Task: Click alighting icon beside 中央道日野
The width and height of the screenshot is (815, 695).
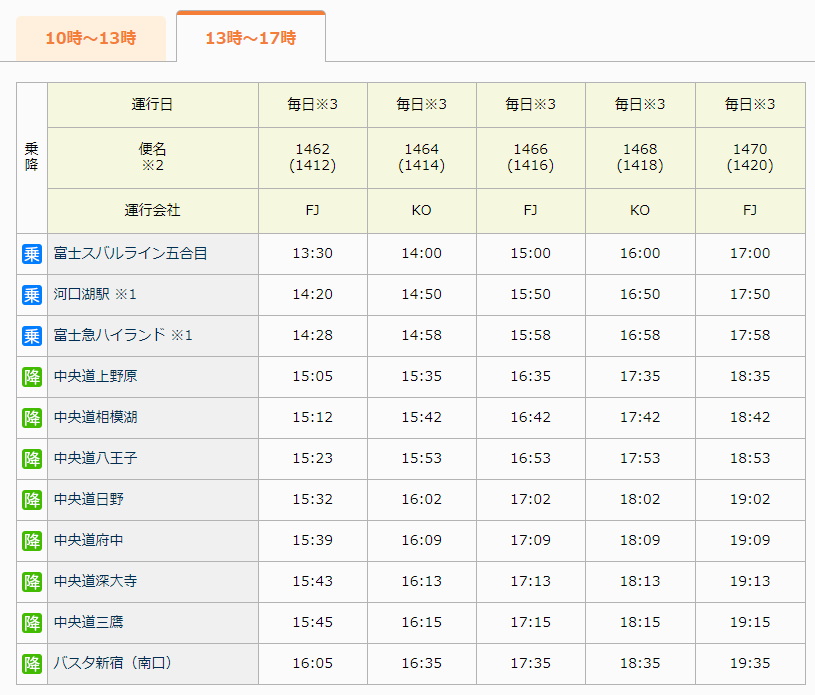Action: [32, 500]
